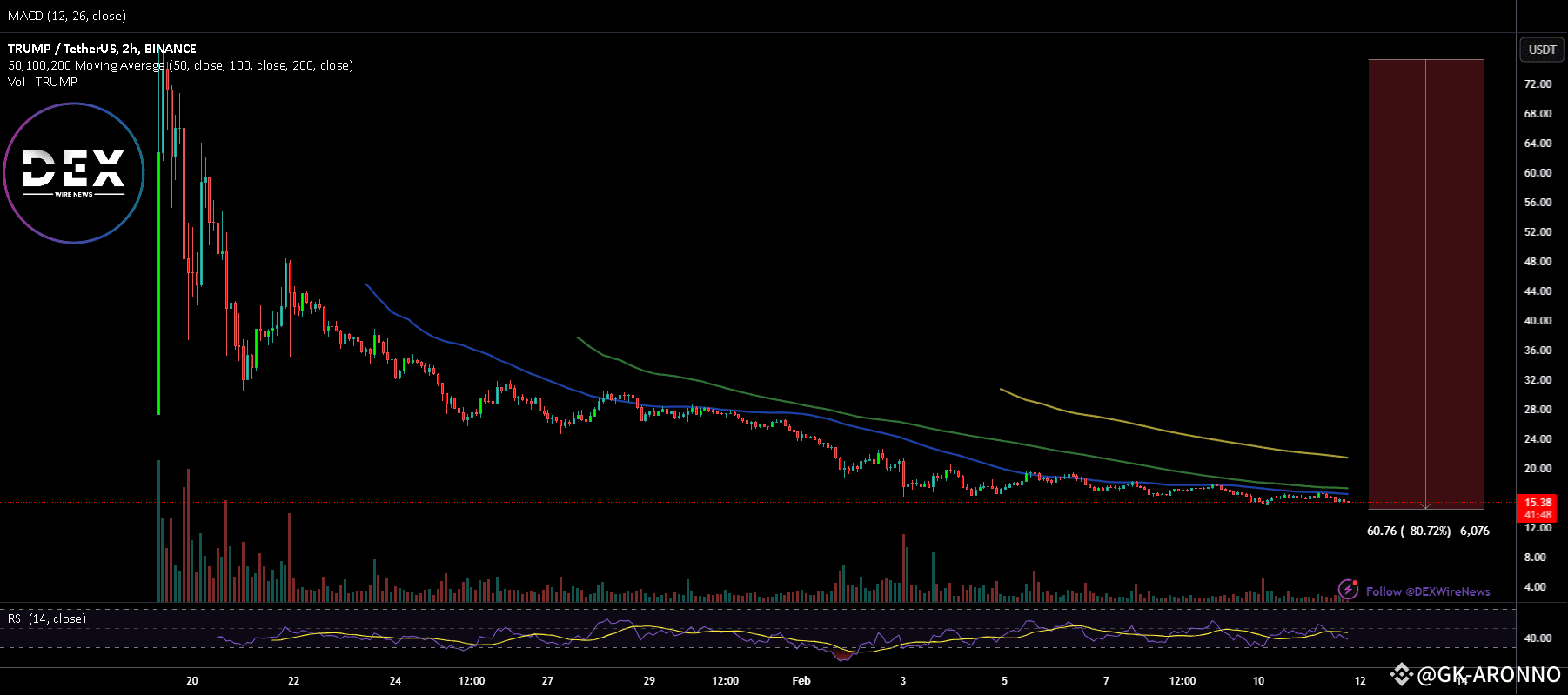Click the 12:00 label between 29 and Feb
Viewport: 1568px width, 695px height.
[726, 680]
